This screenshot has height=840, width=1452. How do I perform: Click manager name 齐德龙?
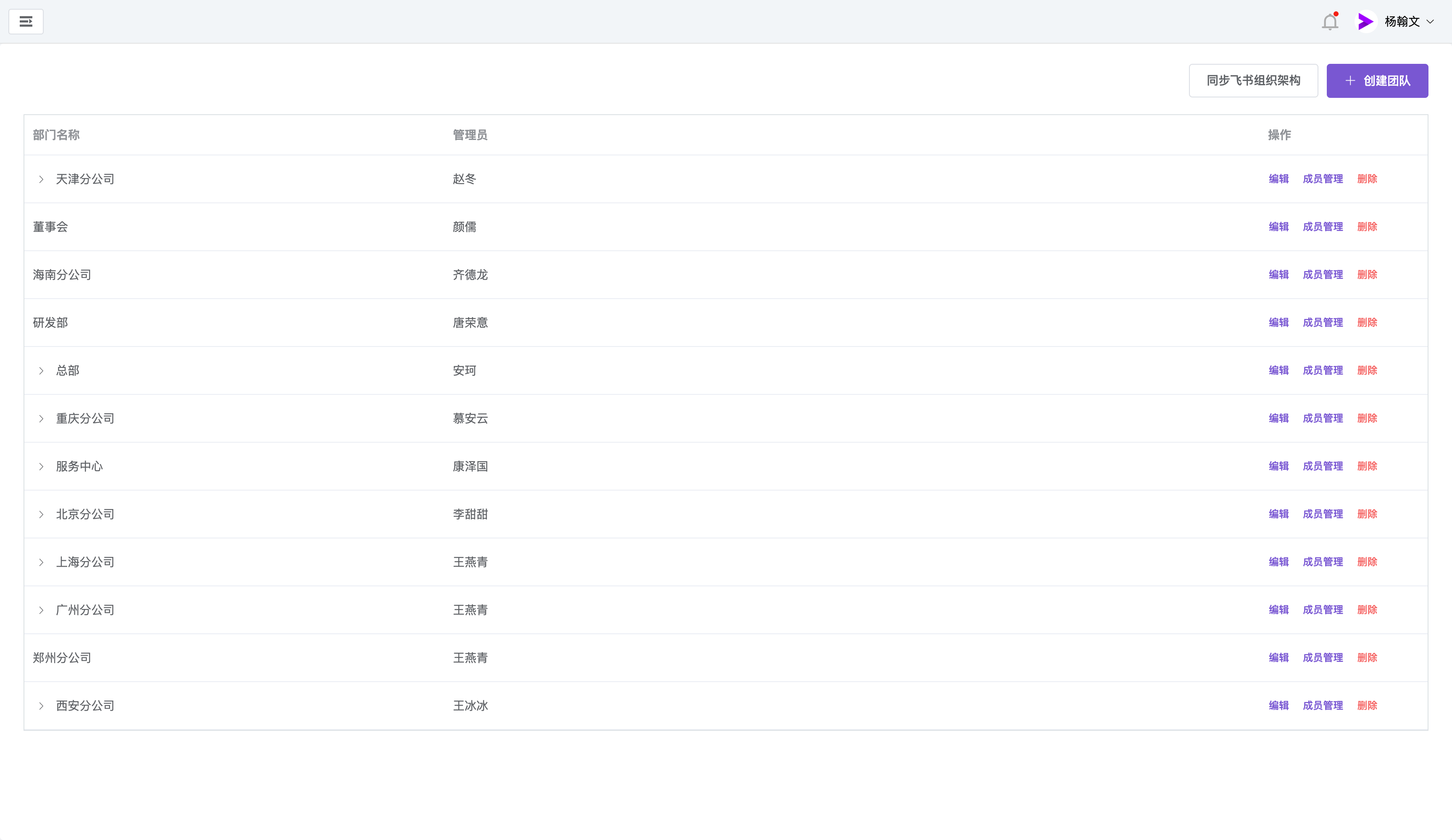tap(470, 275)
